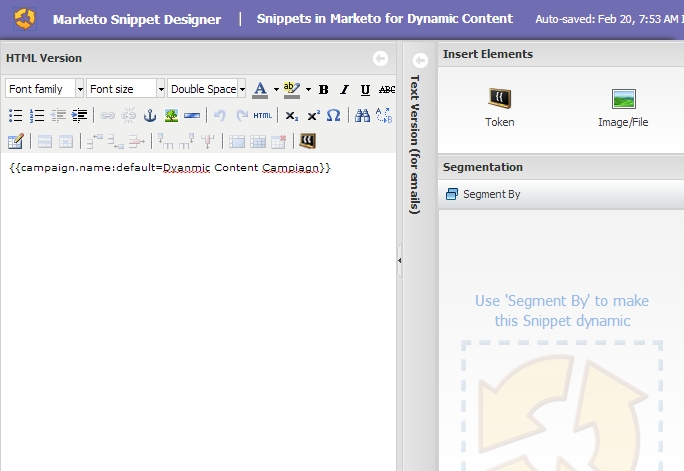Insert an image using the tree icon
The height and width of the screenshot is (471, 684).
tap(171, 116)
